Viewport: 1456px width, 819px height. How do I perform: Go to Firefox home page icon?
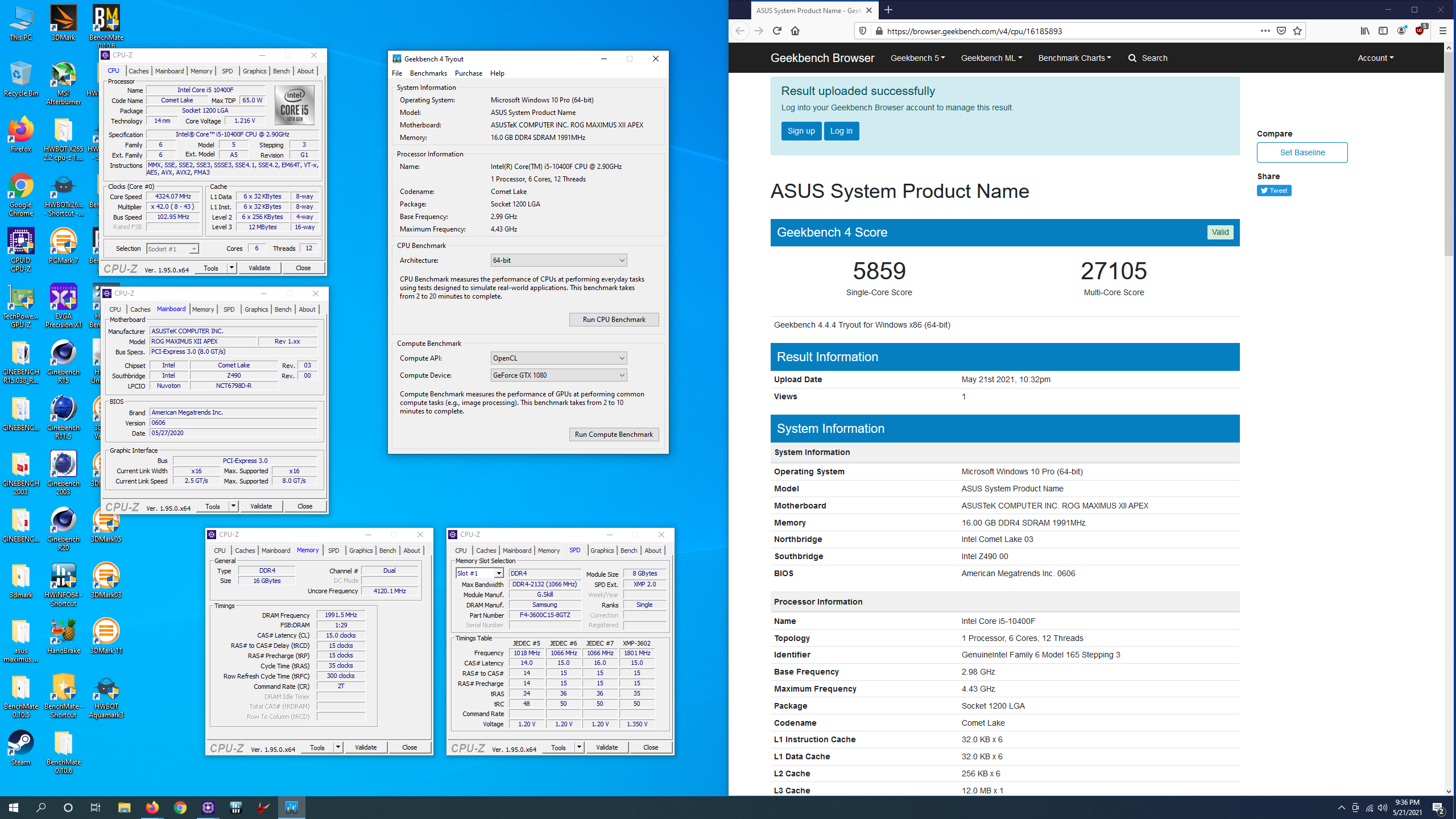tap(795, 31)
